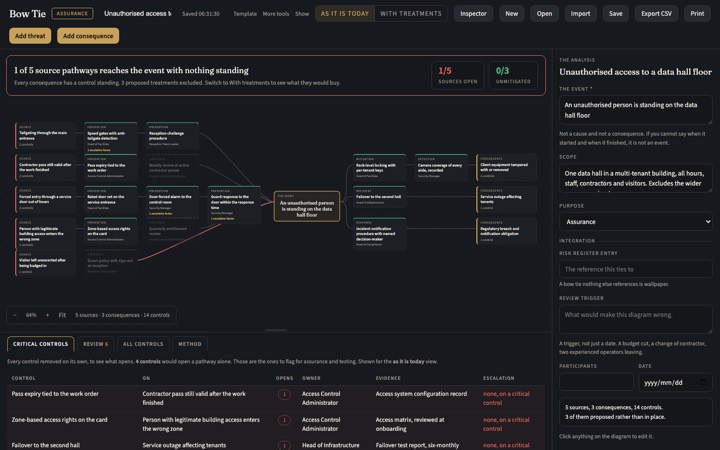Select consequence Client equipment tampered with or removed
720x450 pixels.
(506, 168)
